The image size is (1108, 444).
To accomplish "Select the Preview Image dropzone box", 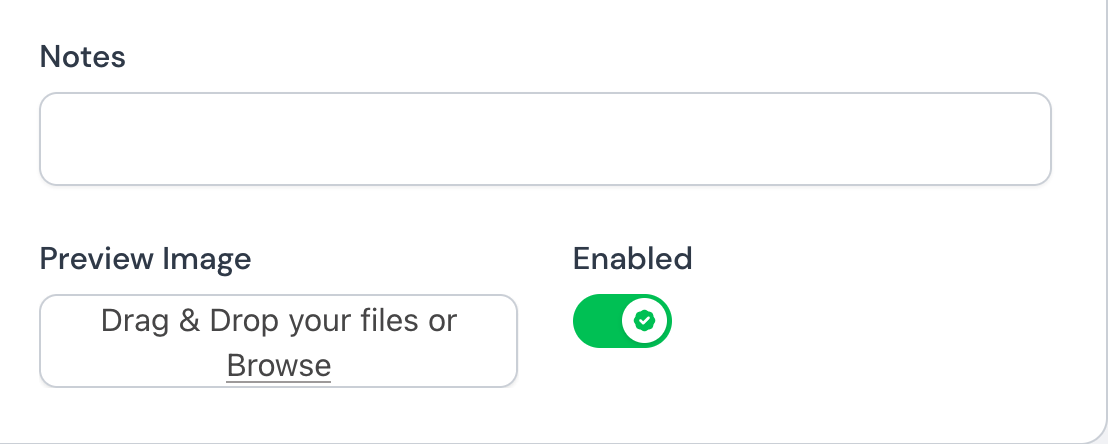I will pos(278,341).
